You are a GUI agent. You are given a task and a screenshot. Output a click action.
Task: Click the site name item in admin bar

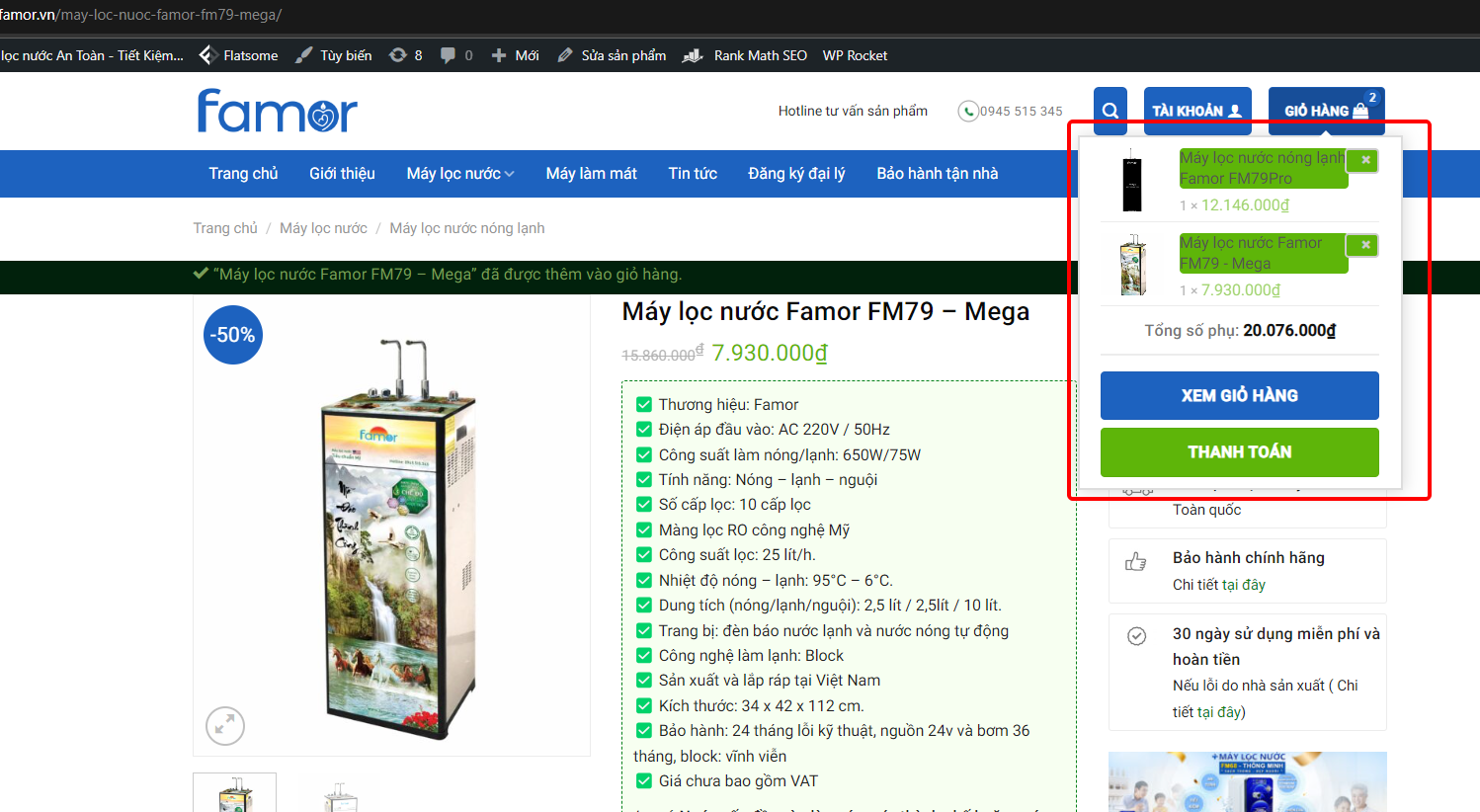[x=92, y=55]
